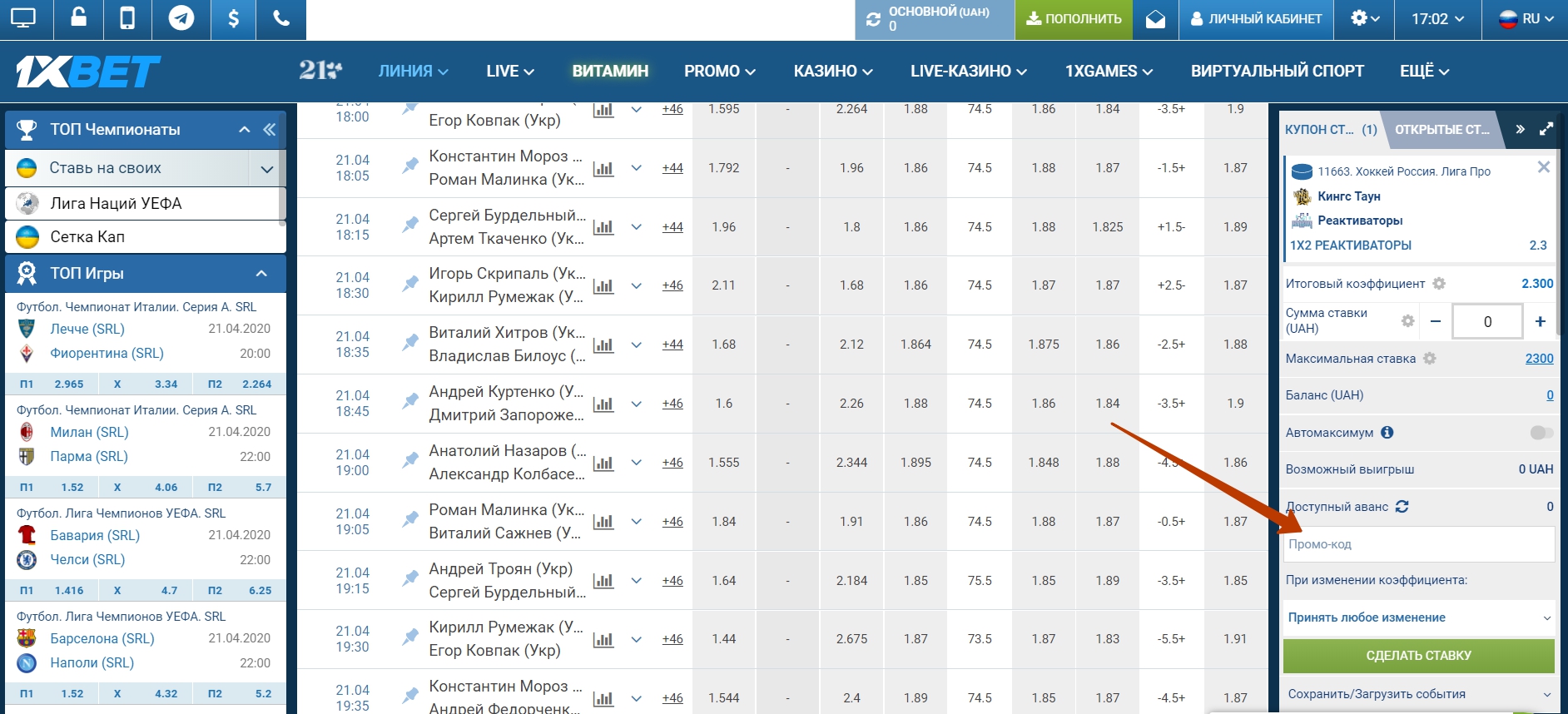Open maximum stake settings gear
Image resolution: width=1568 pixels, height=714 pixels.
[x=1430, y=359]
